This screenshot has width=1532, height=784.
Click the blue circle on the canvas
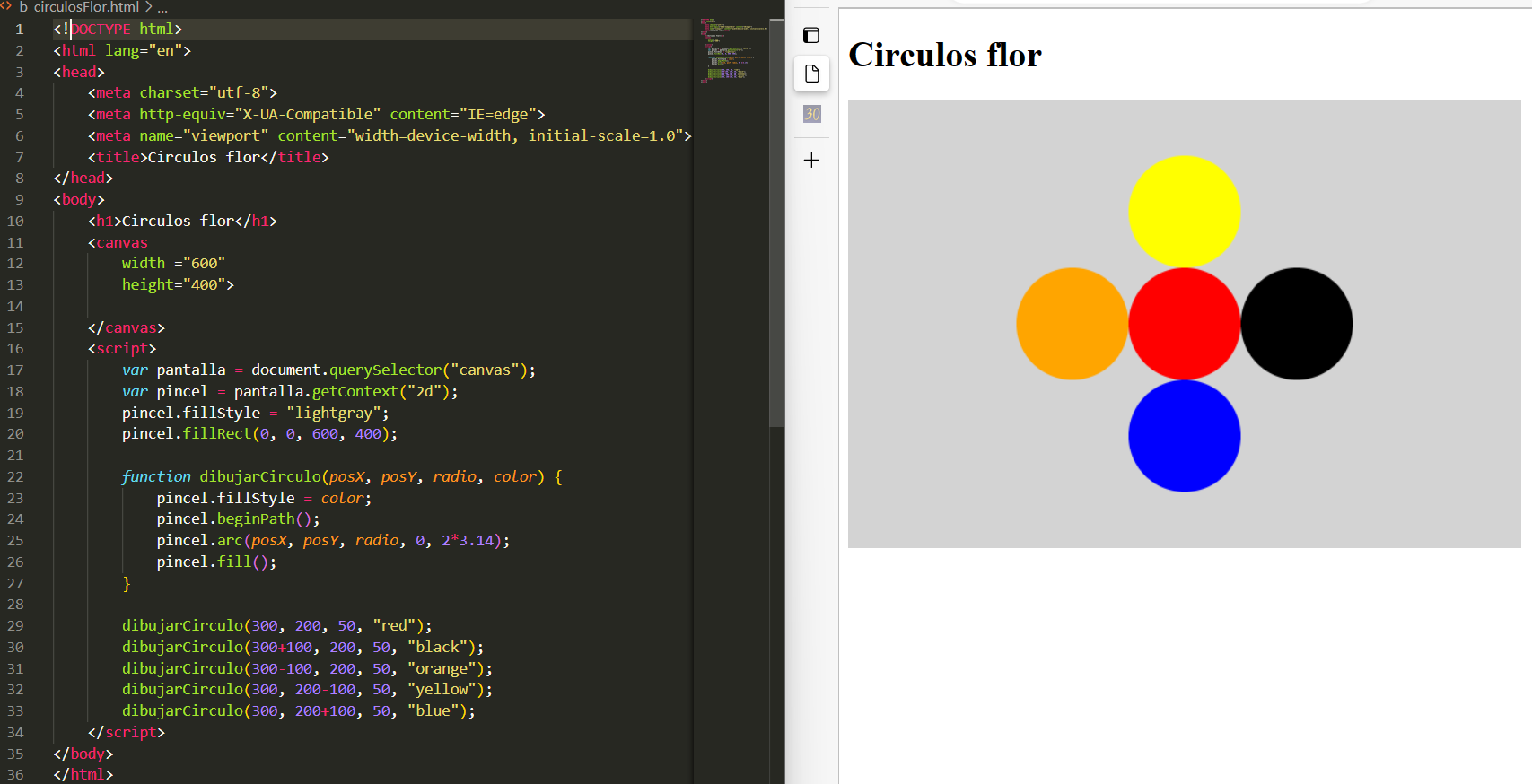pyautogui.click(x=1184, y=436)
